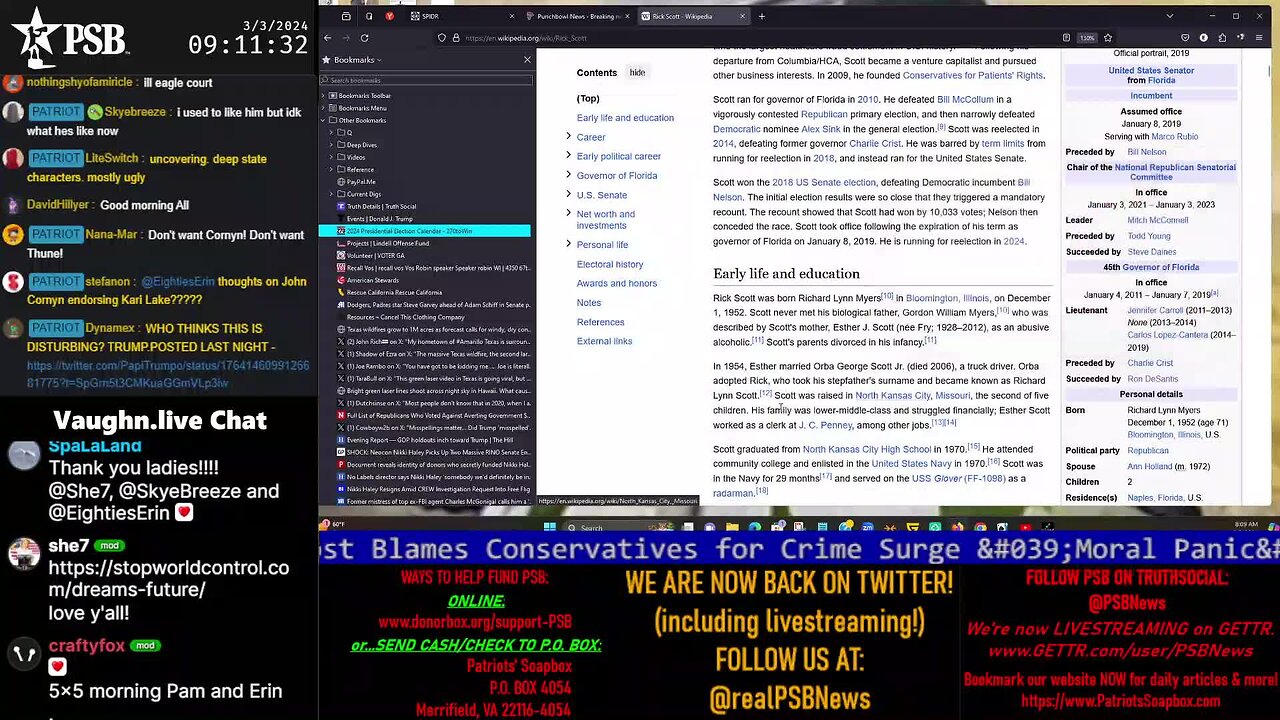Expand the Current Digs bookmark folder
This screenshot has height=720, width=1280.
[332, 194]
